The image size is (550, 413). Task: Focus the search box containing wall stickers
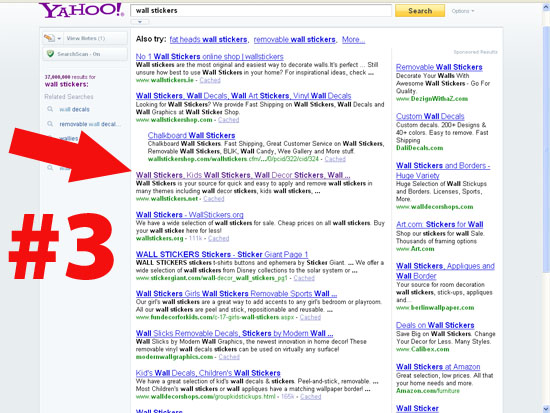pyautogui.click(x=261, y=11)
